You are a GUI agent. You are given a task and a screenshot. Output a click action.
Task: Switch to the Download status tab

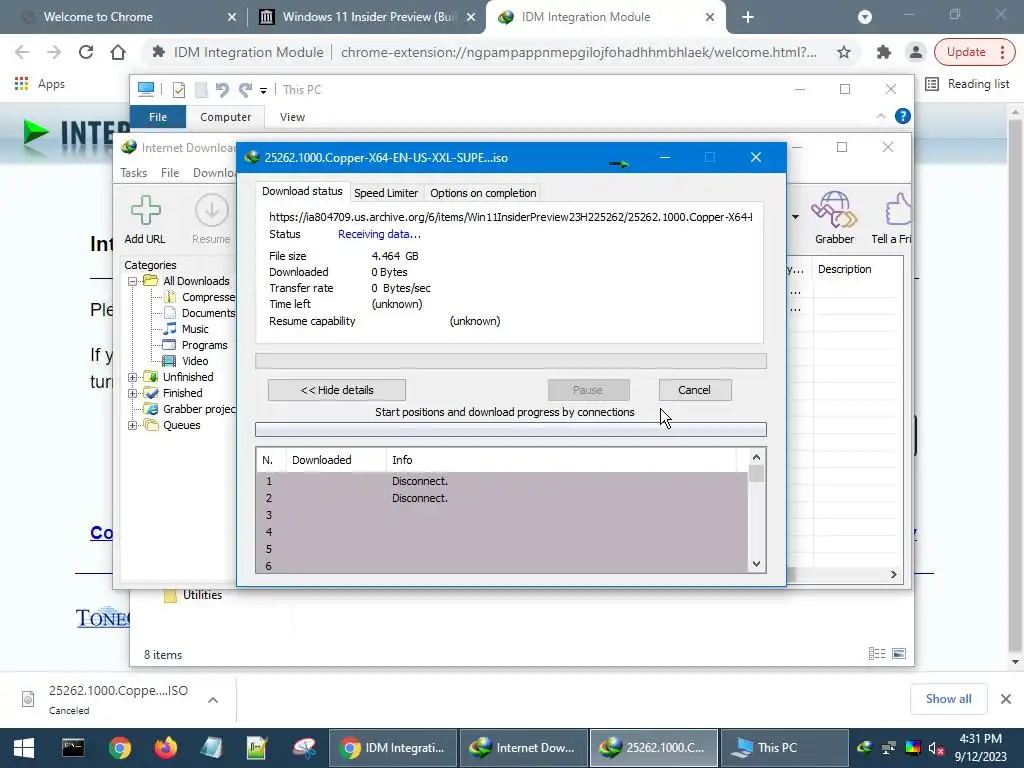pyautogui.click(x=302, y=191)
